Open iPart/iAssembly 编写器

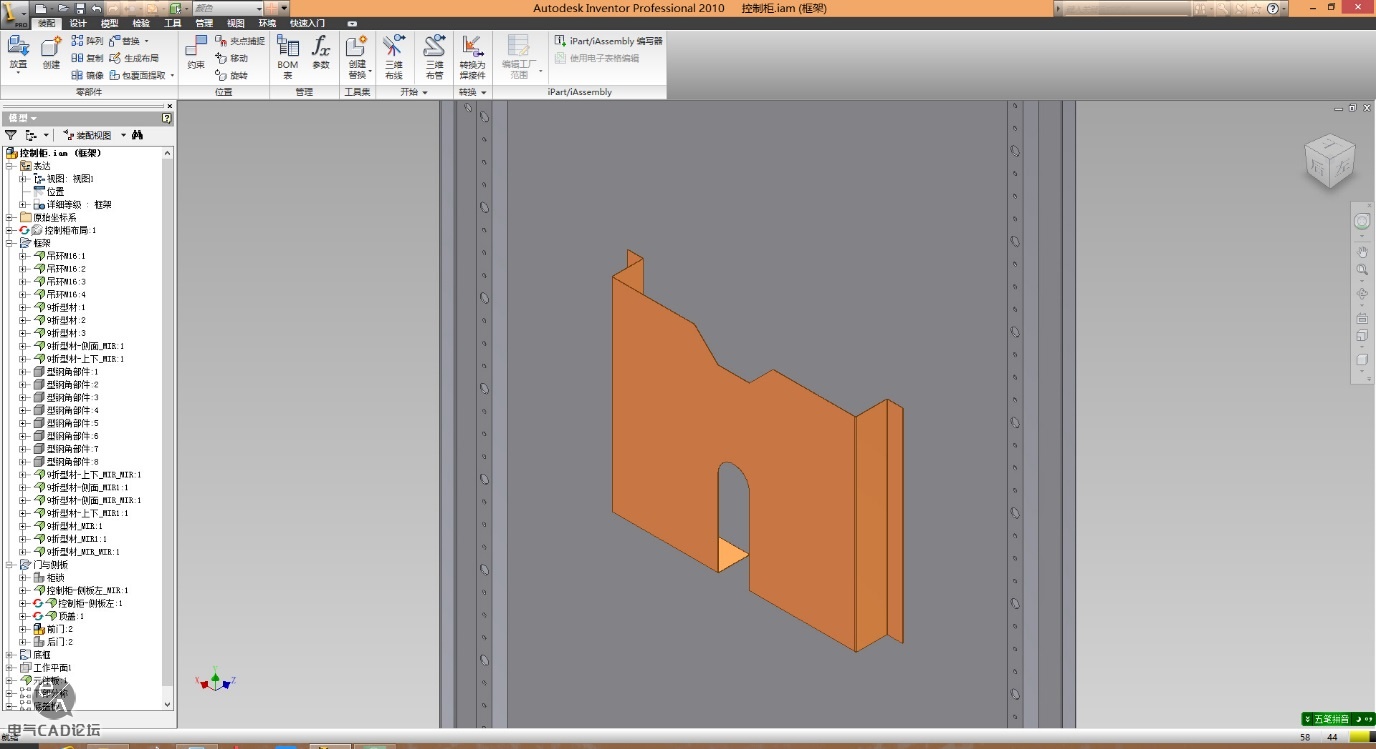[x=609, y=41]
